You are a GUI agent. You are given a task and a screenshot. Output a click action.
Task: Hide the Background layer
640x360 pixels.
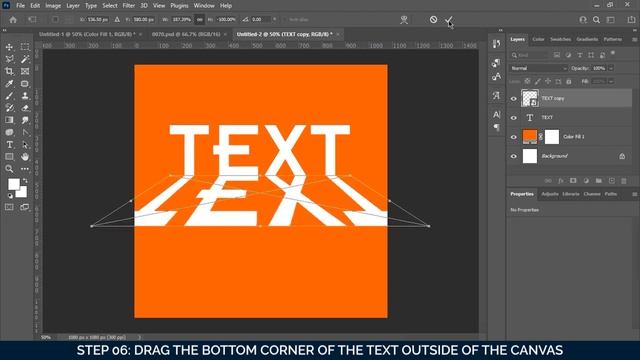coord(513,156)
